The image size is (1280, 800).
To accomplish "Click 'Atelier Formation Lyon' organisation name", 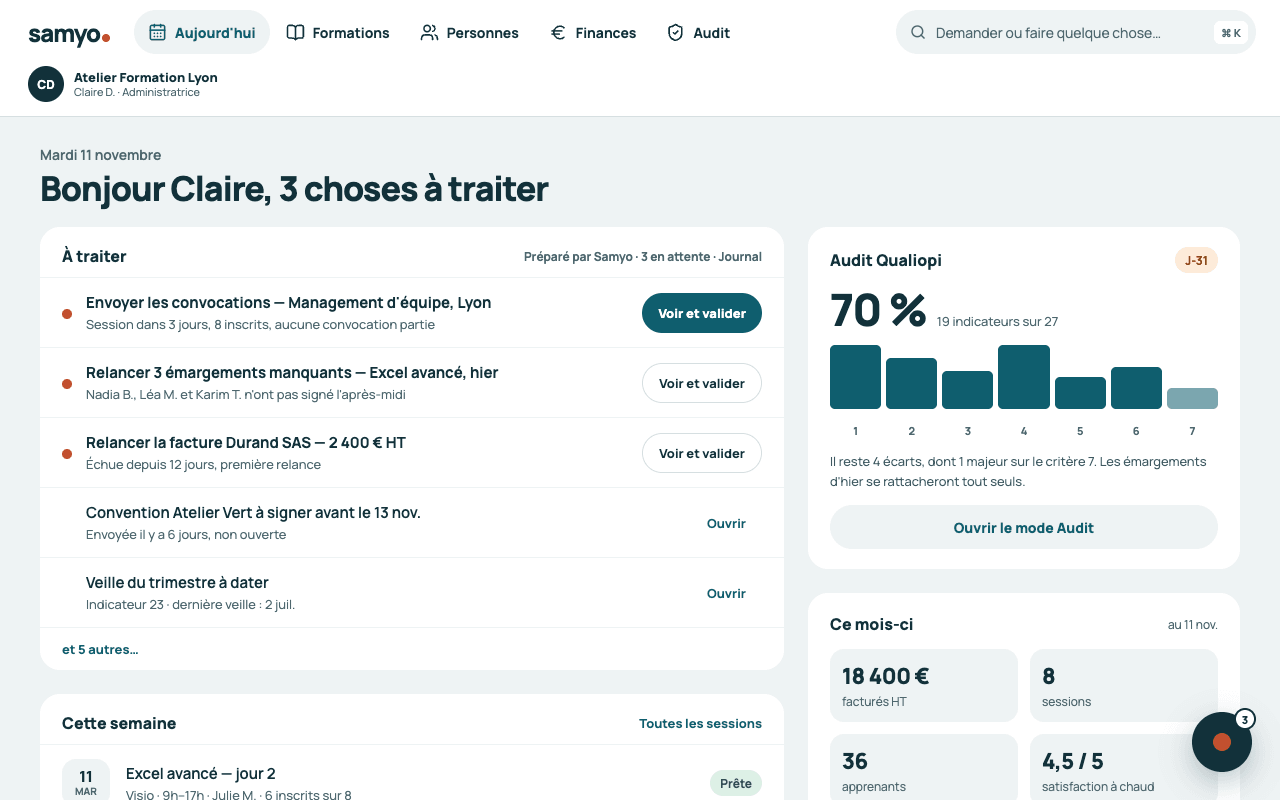I will pyautogui.click(x=146, y=77).
